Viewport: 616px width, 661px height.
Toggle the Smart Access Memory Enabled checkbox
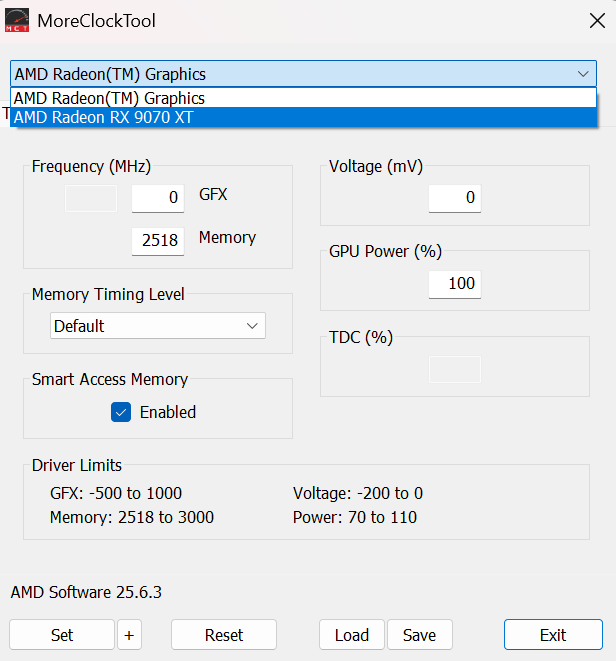(x=121, y=412)
